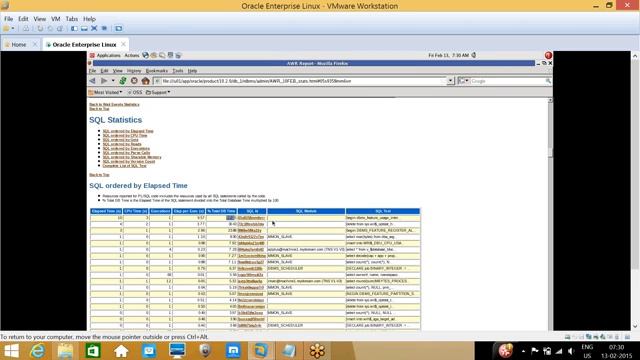Open the VMware File menu
This screenshot has height=360, width=640.
(8, 19)
